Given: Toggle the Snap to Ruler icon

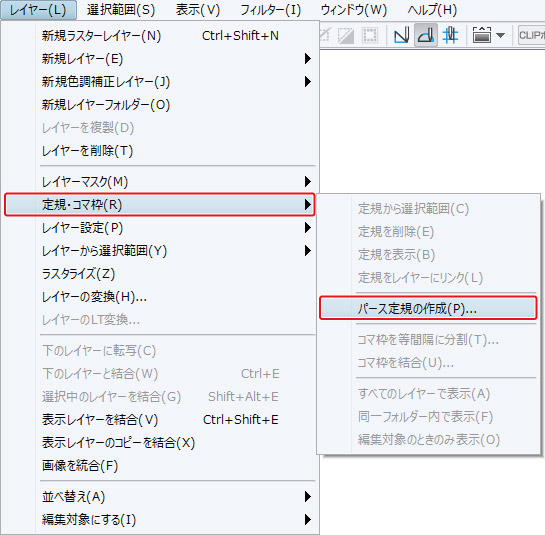Looking at the screenshot, I should click(x=401, y=35).
